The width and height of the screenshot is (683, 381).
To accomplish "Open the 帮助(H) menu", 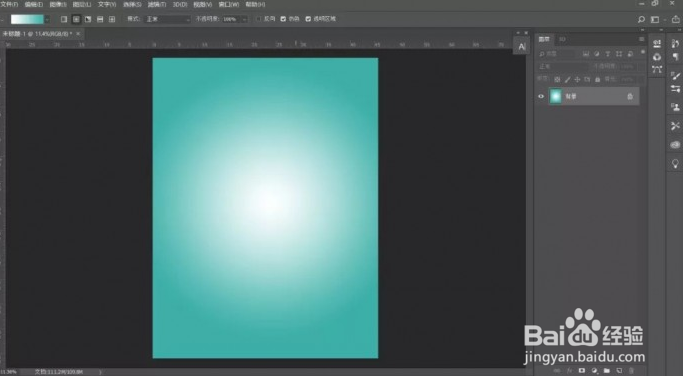I will pos(255,4).
